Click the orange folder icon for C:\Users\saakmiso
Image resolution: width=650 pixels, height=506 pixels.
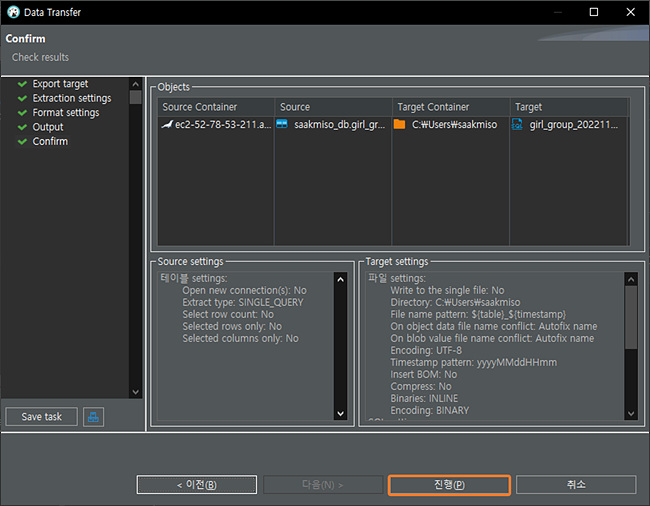400,124
